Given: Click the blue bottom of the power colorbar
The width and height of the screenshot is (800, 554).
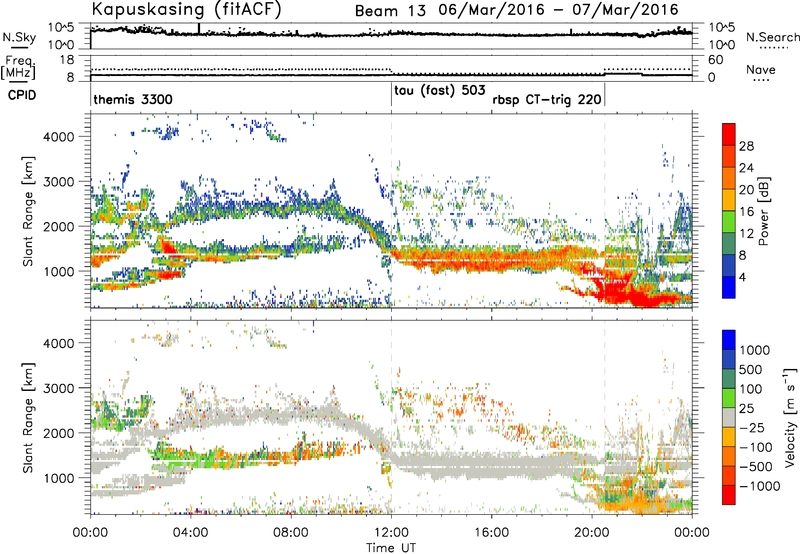Looking at the screenshot, I should tap(729, 290).
